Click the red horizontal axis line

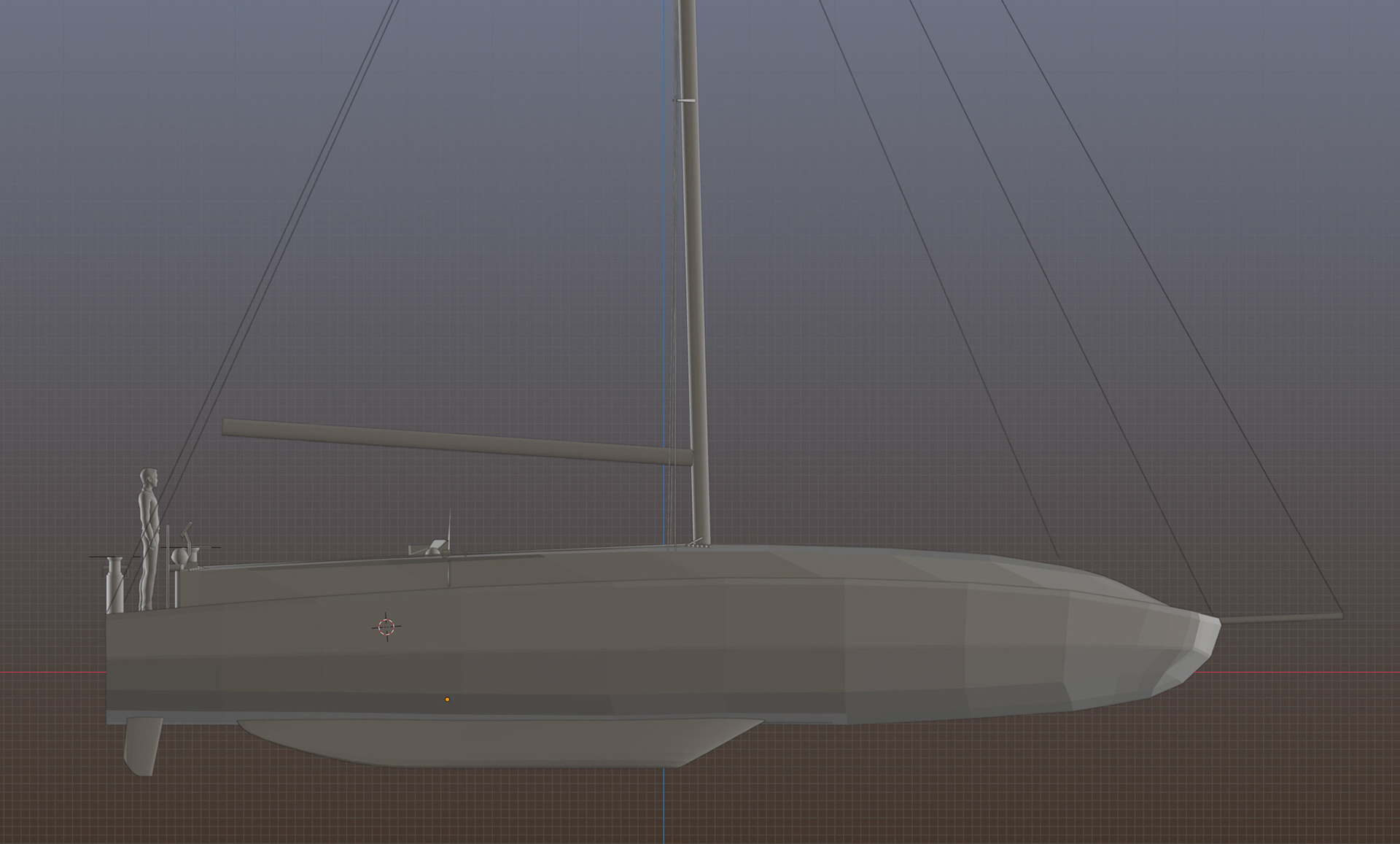[x=51, y=673]
